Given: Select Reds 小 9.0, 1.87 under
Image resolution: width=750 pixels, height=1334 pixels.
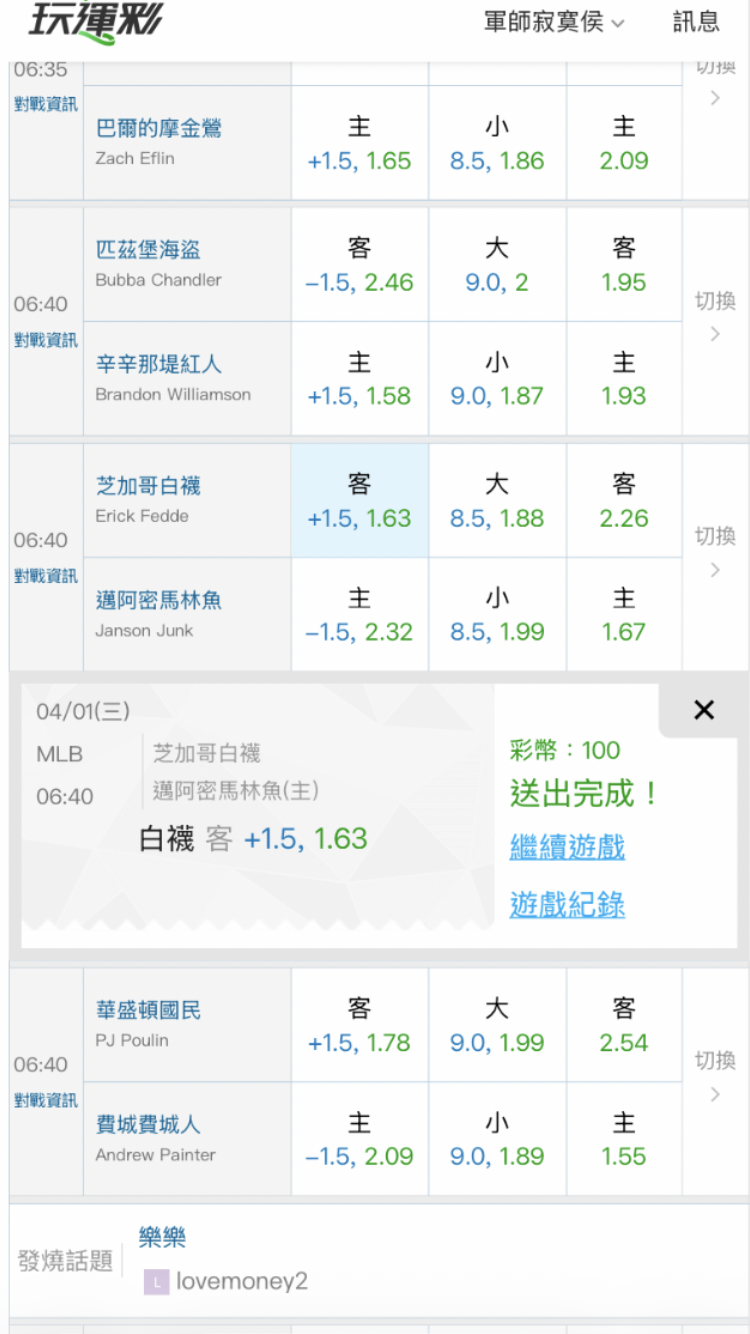Looking at the screenshot, I should pyautogui.click(x=497, y=379).
